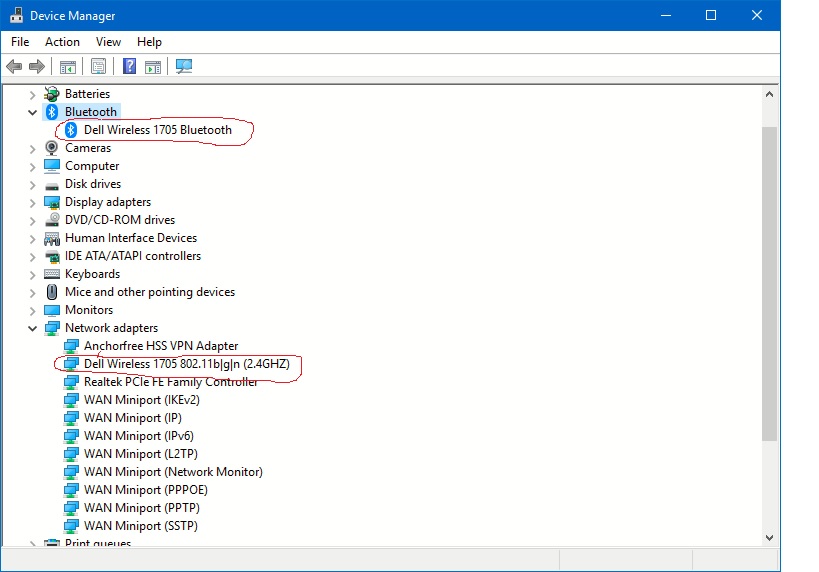The width and height of the screenshot is (819, 572).
Task: Select WAN Miniport (Network Monitor)
Action: point(173,472)
